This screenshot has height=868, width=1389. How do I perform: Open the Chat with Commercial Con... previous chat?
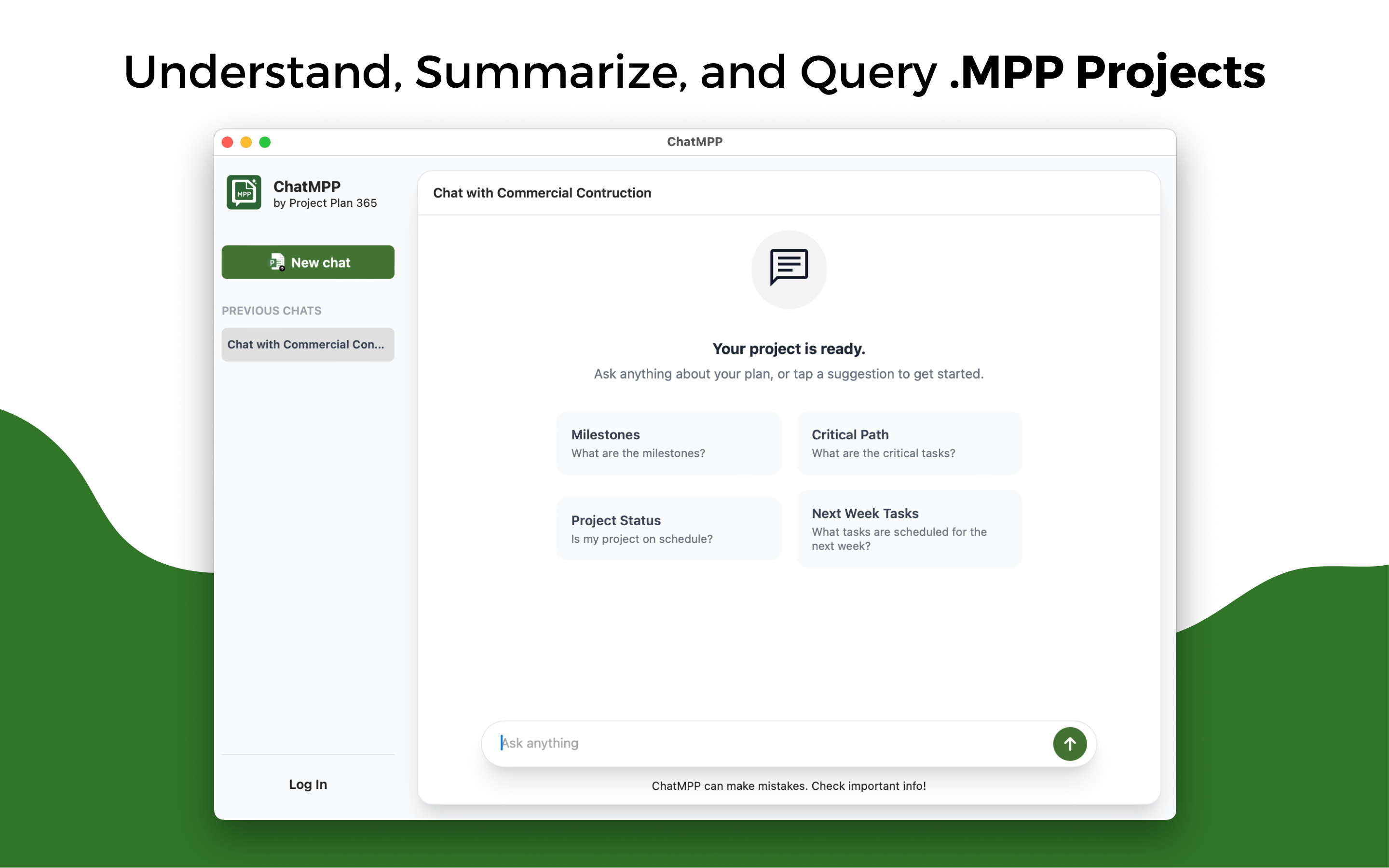(308, 344)
